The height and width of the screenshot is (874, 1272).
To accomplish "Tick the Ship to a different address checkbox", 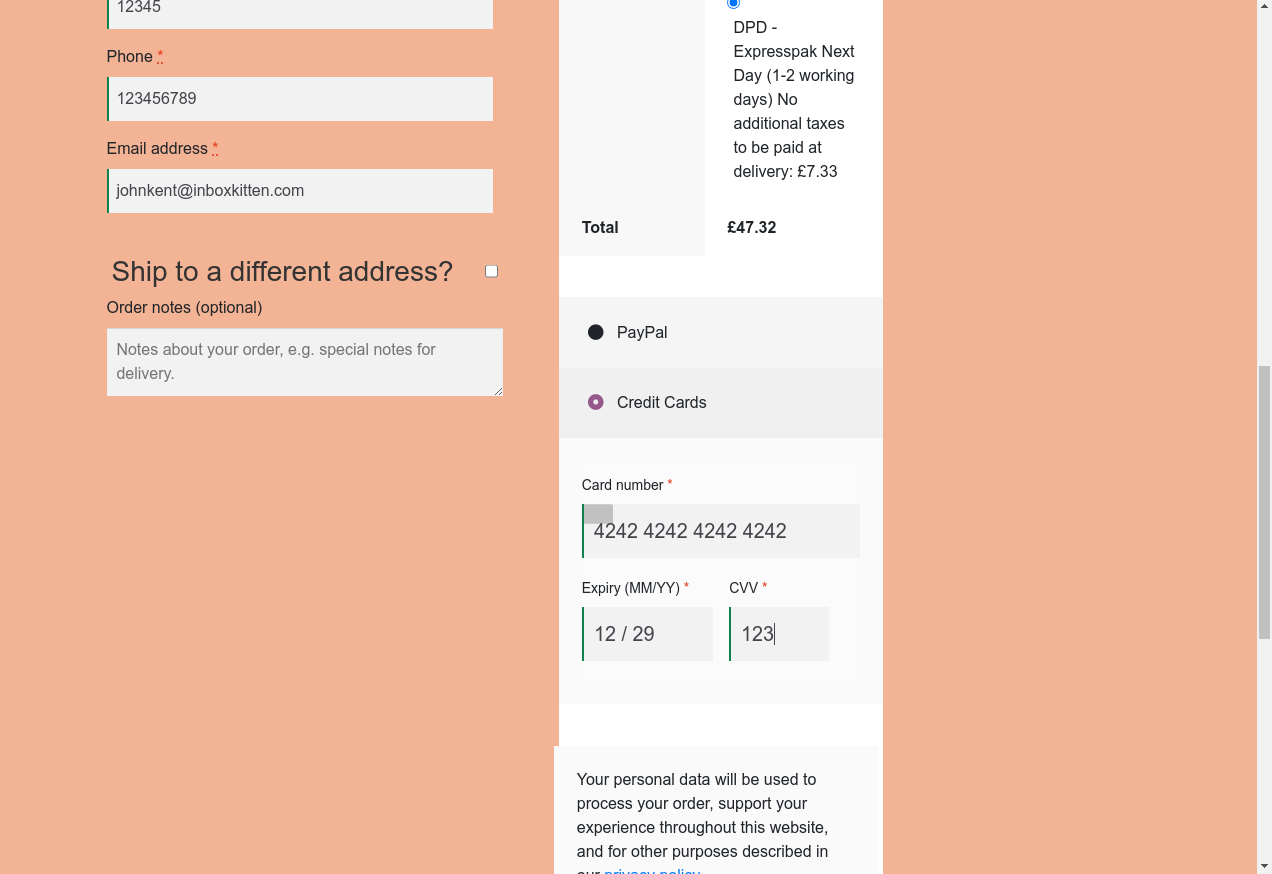I will click(491, 271).
